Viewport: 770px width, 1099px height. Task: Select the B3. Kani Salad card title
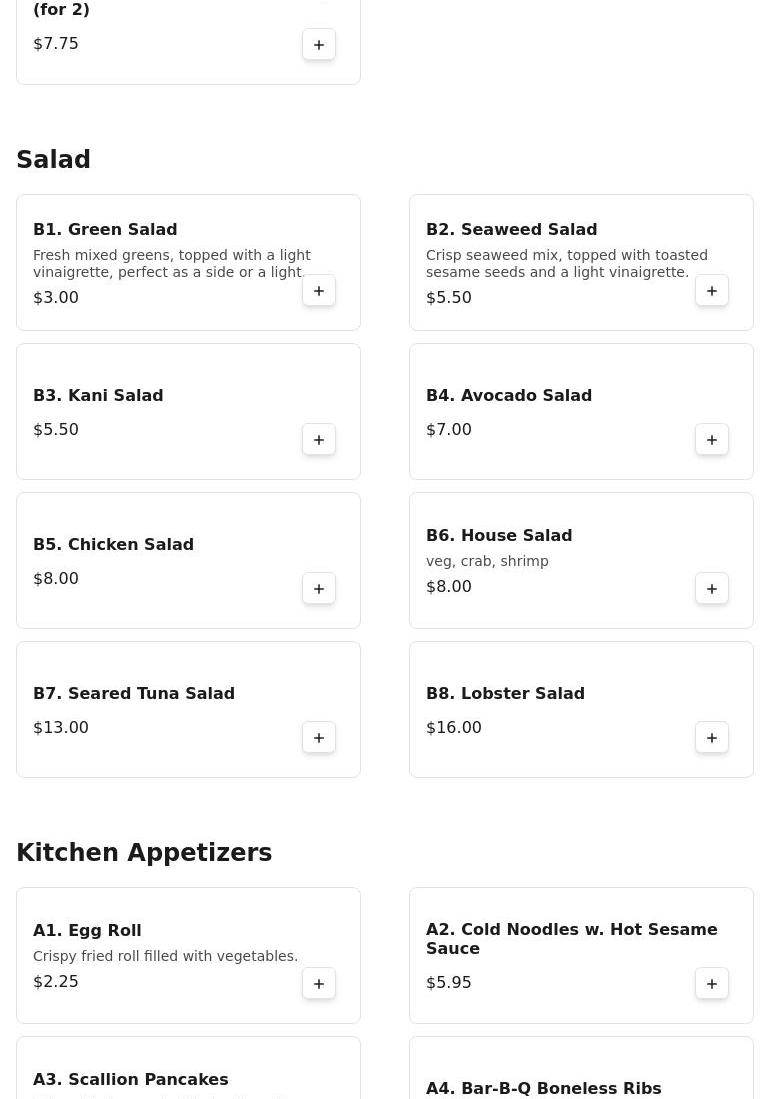(98, 395)
